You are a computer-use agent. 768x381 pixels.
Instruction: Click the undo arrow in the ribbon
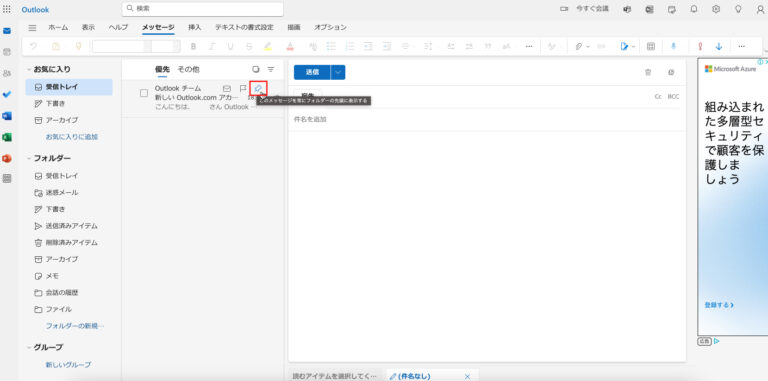point(33,46)
